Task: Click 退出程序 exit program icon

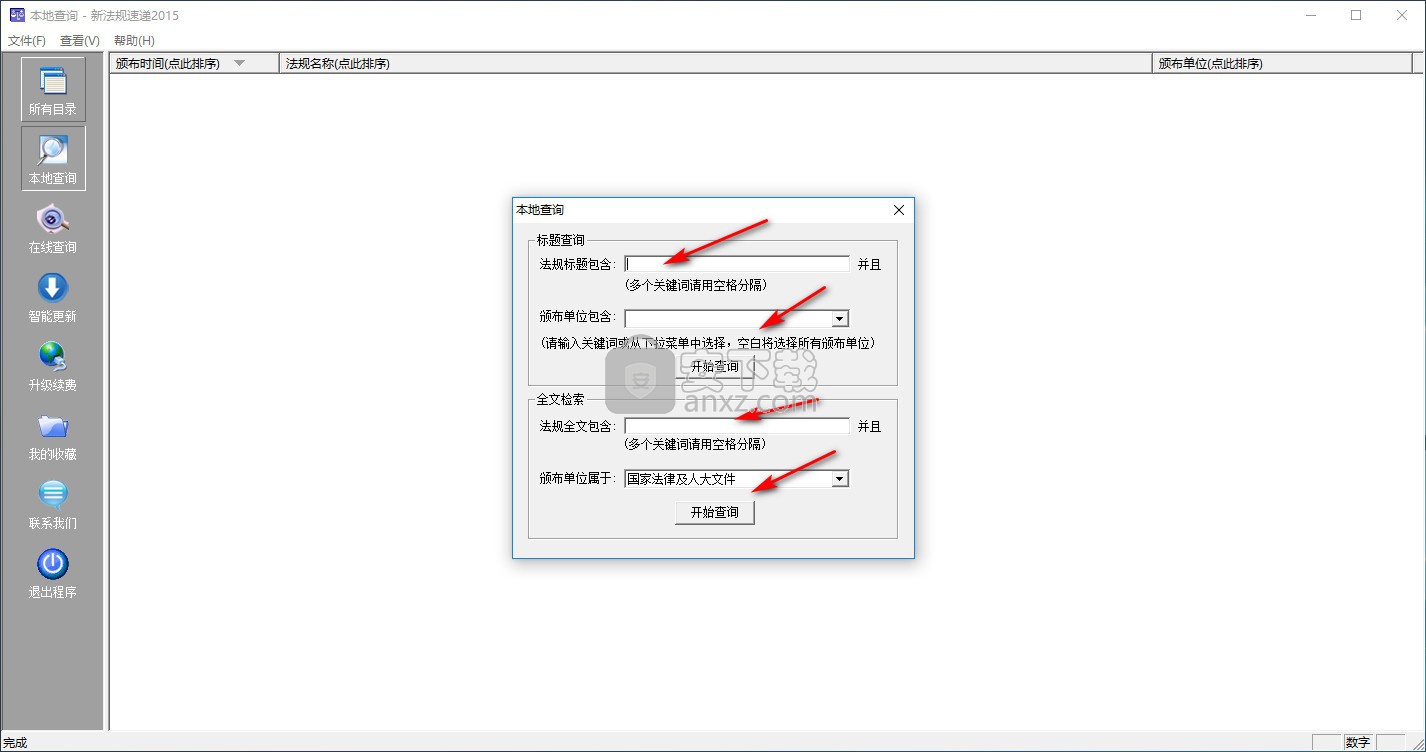Action: tap(53, 573)
